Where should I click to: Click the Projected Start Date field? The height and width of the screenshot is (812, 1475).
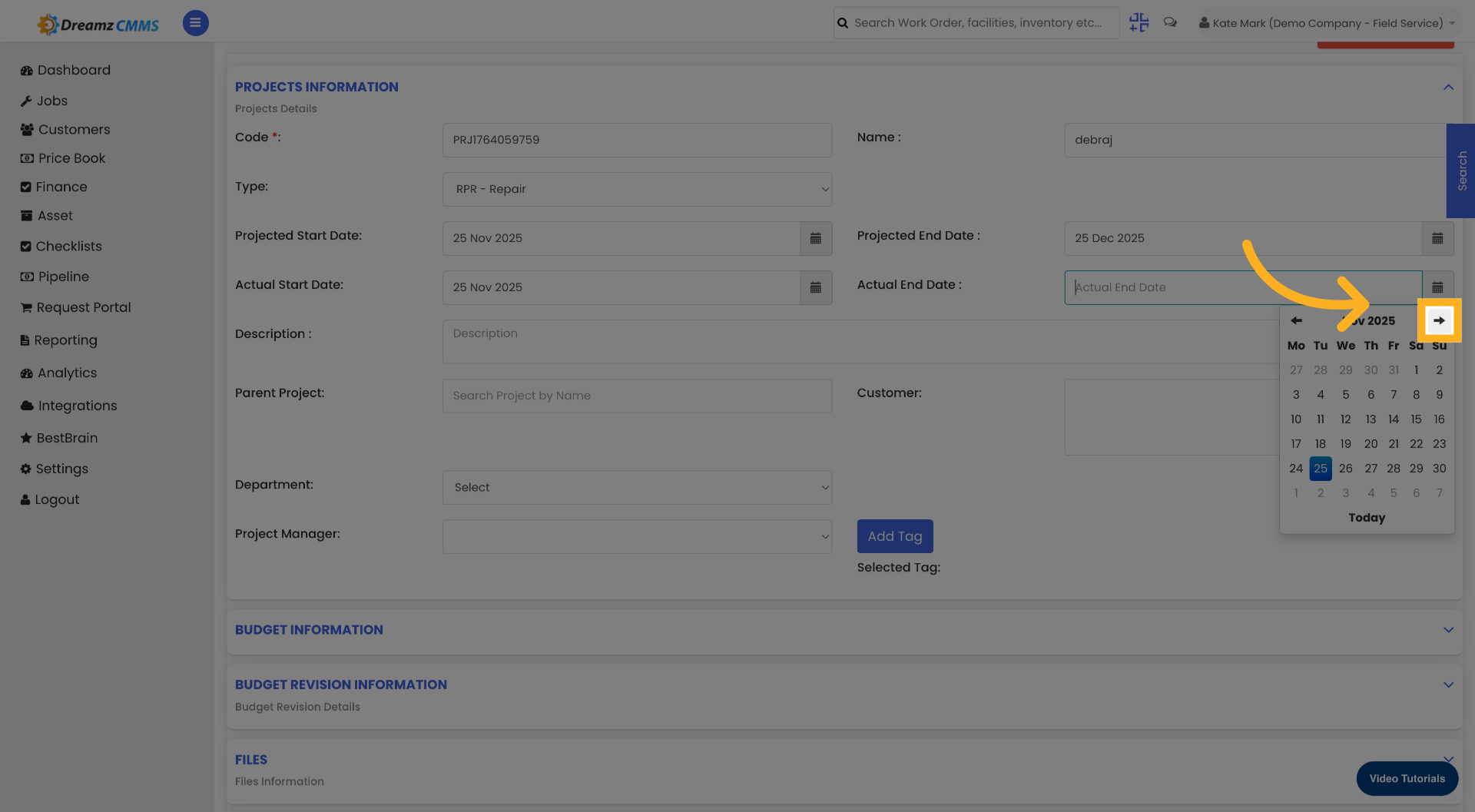point(621,238)
